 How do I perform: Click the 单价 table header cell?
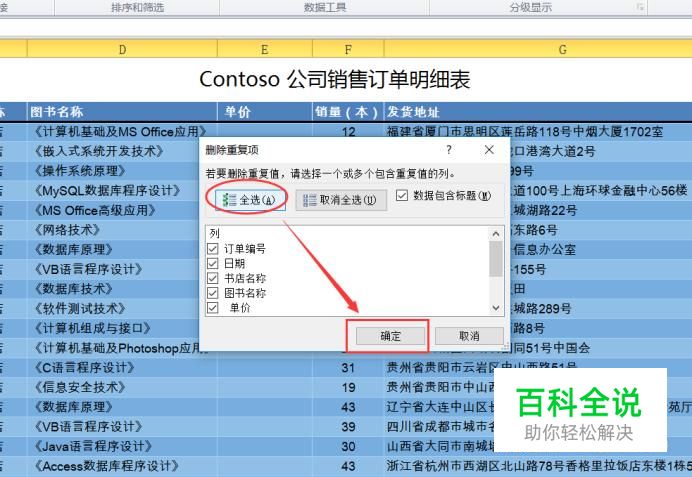[265, 112]
